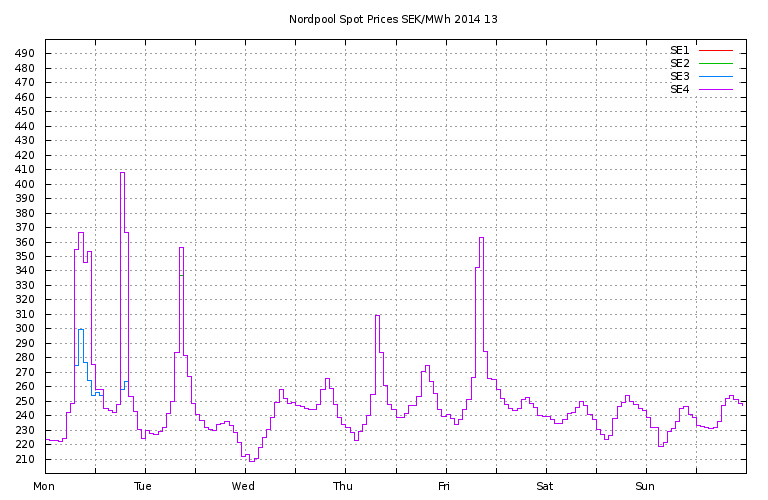Screen dimensions: 768x500
Task: Click the 250 y-axis value
Action: [24, 401]
